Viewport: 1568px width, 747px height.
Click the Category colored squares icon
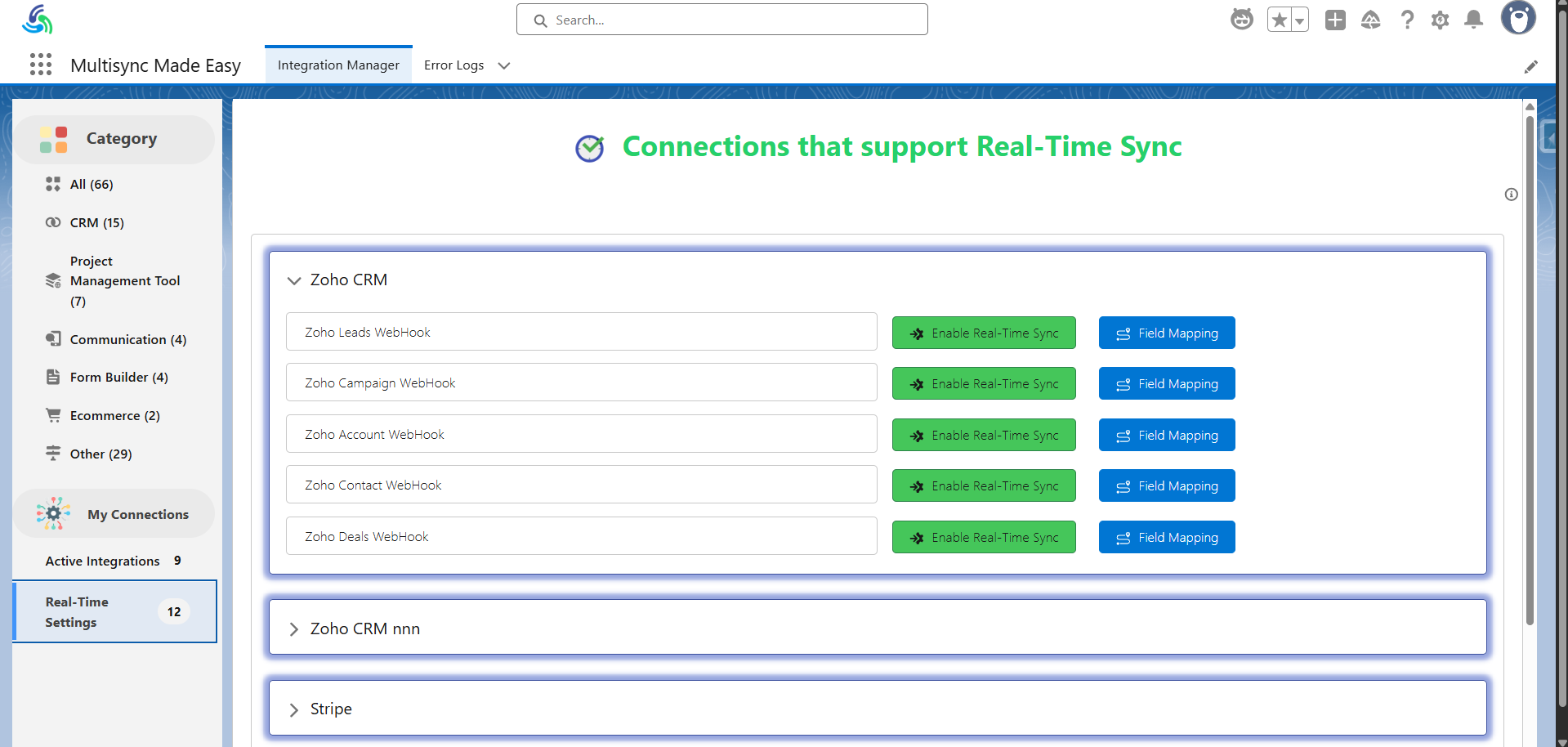[x=54, y=139]
